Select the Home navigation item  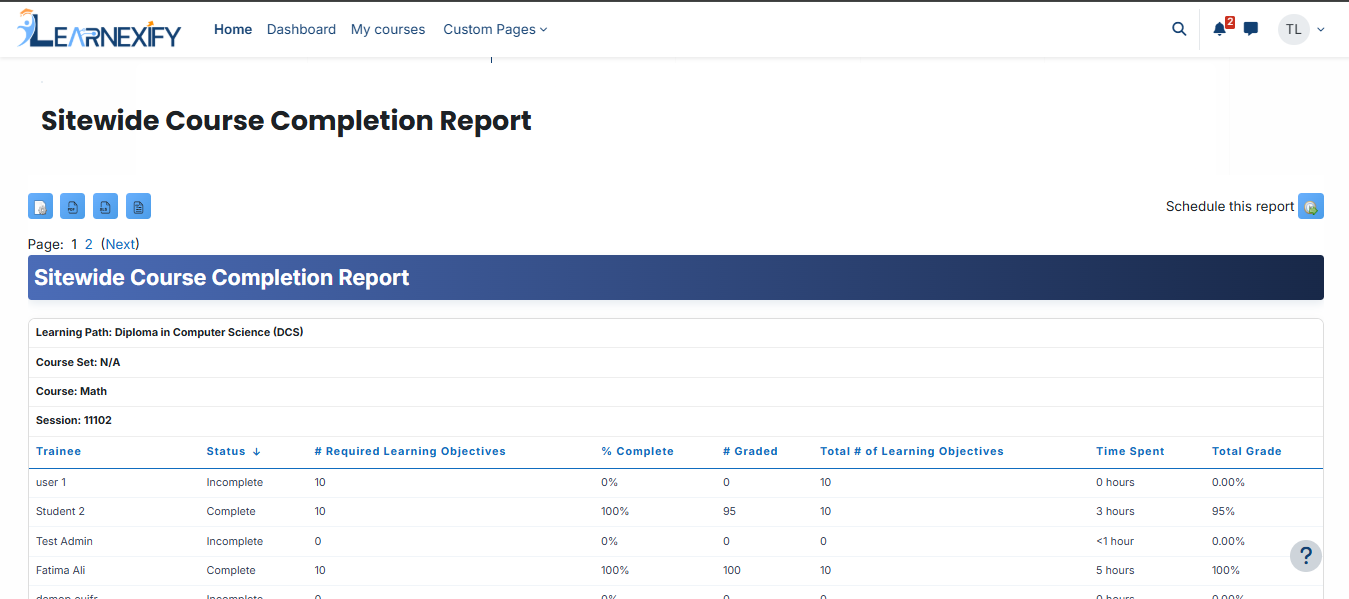(233, 29)
